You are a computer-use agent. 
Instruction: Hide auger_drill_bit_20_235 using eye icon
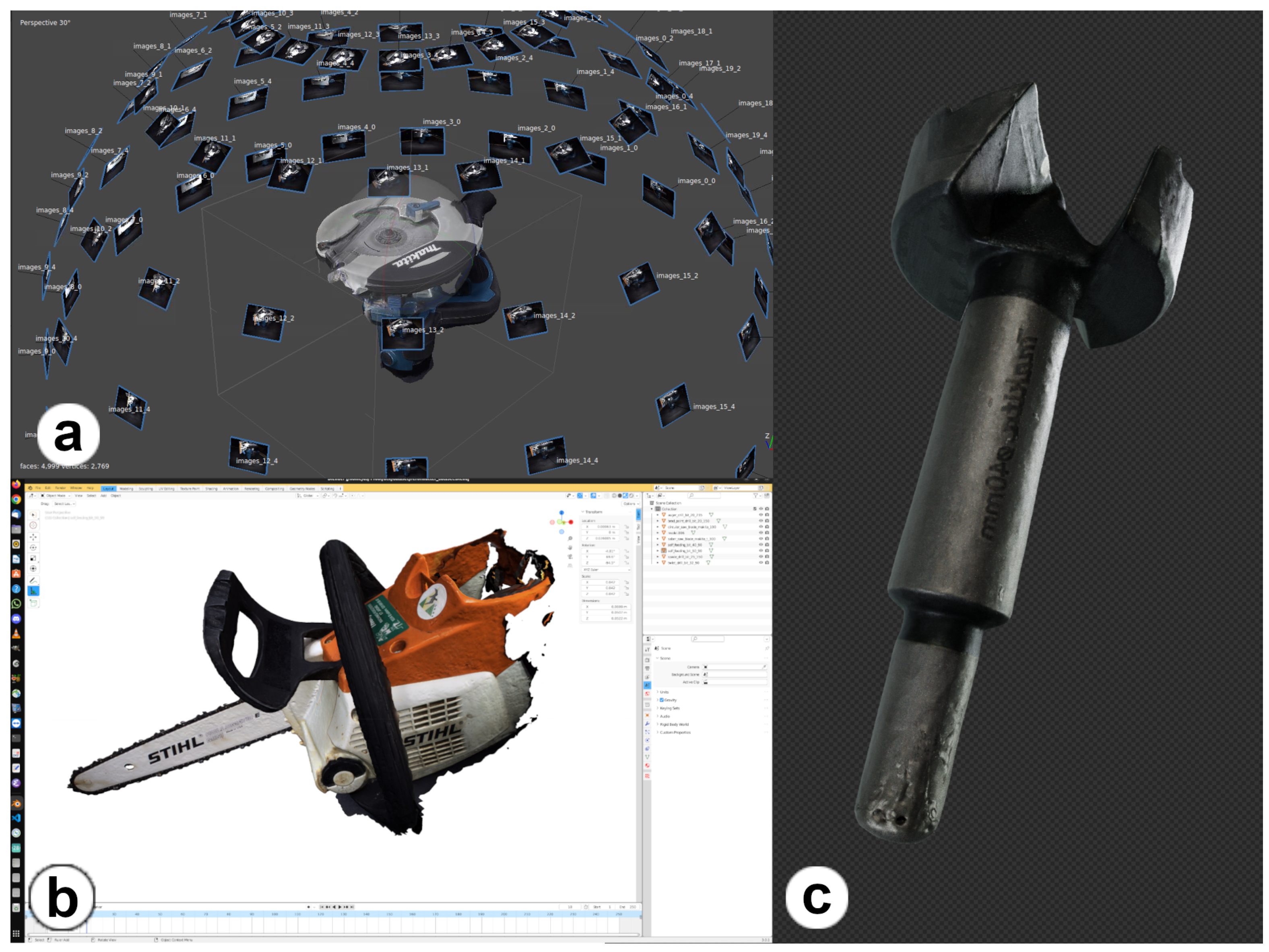point(761,515)
